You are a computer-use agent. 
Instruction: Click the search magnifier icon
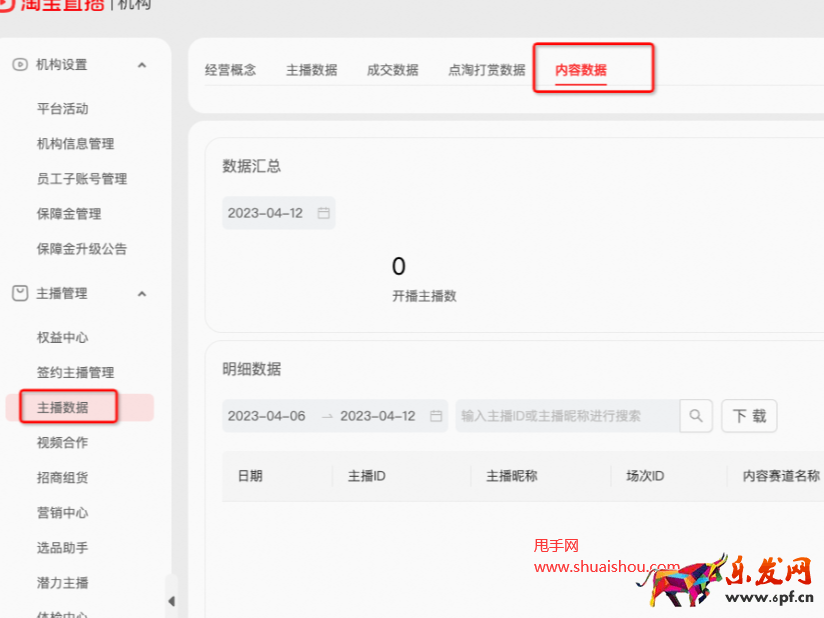point(696,415)
